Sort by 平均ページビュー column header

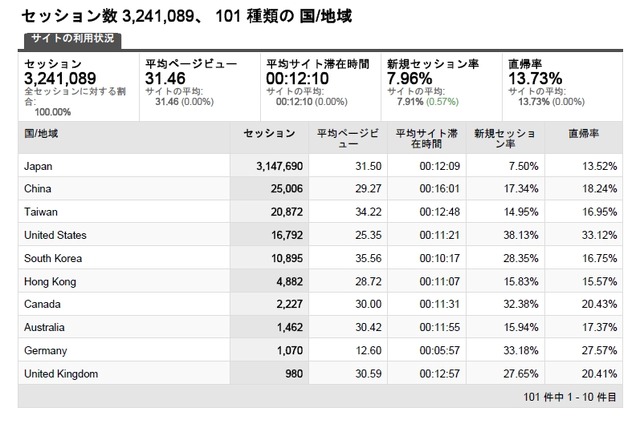[348, 138]
